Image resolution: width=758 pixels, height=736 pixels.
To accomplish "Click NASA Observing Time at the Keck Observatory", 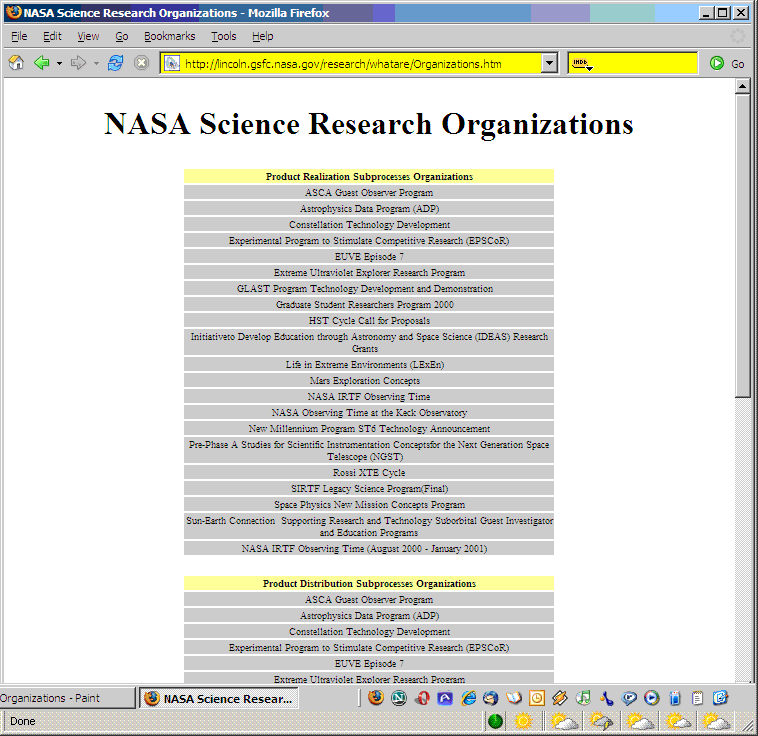I will pos(369,412).
